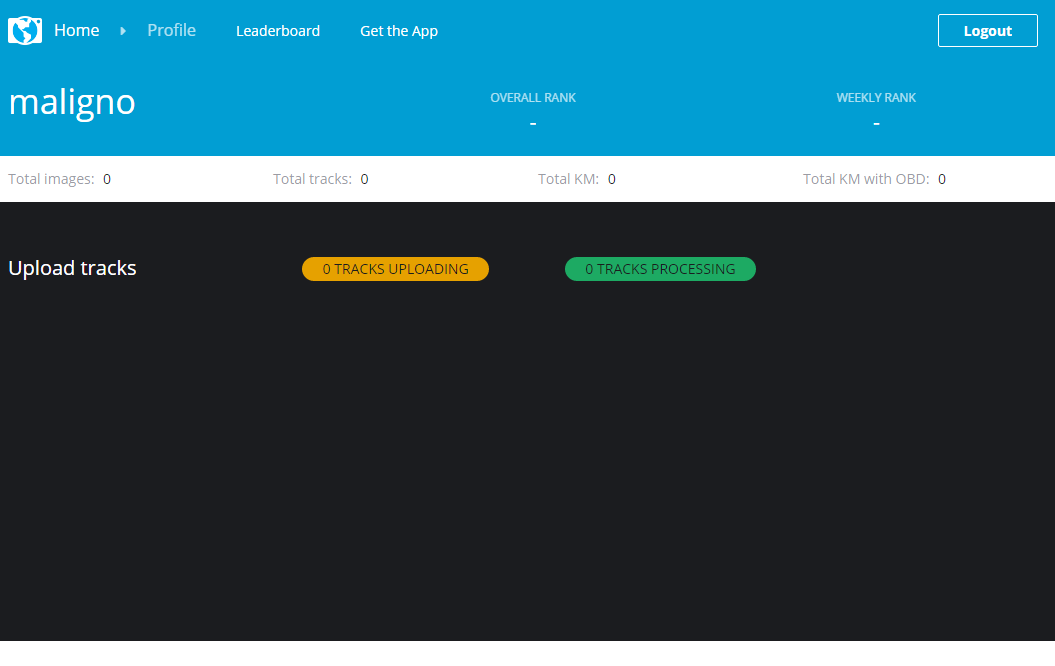
Task: Click the OVERALL RANK label
Action: click(x=533, y=98)
